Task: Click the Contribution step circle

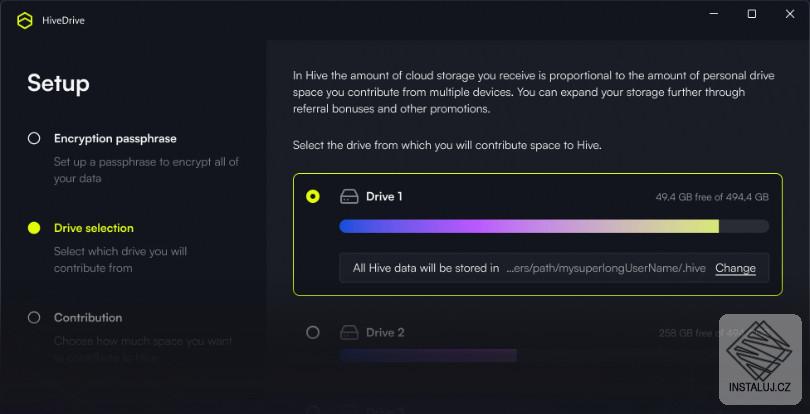Action: [x=34, y=317]
